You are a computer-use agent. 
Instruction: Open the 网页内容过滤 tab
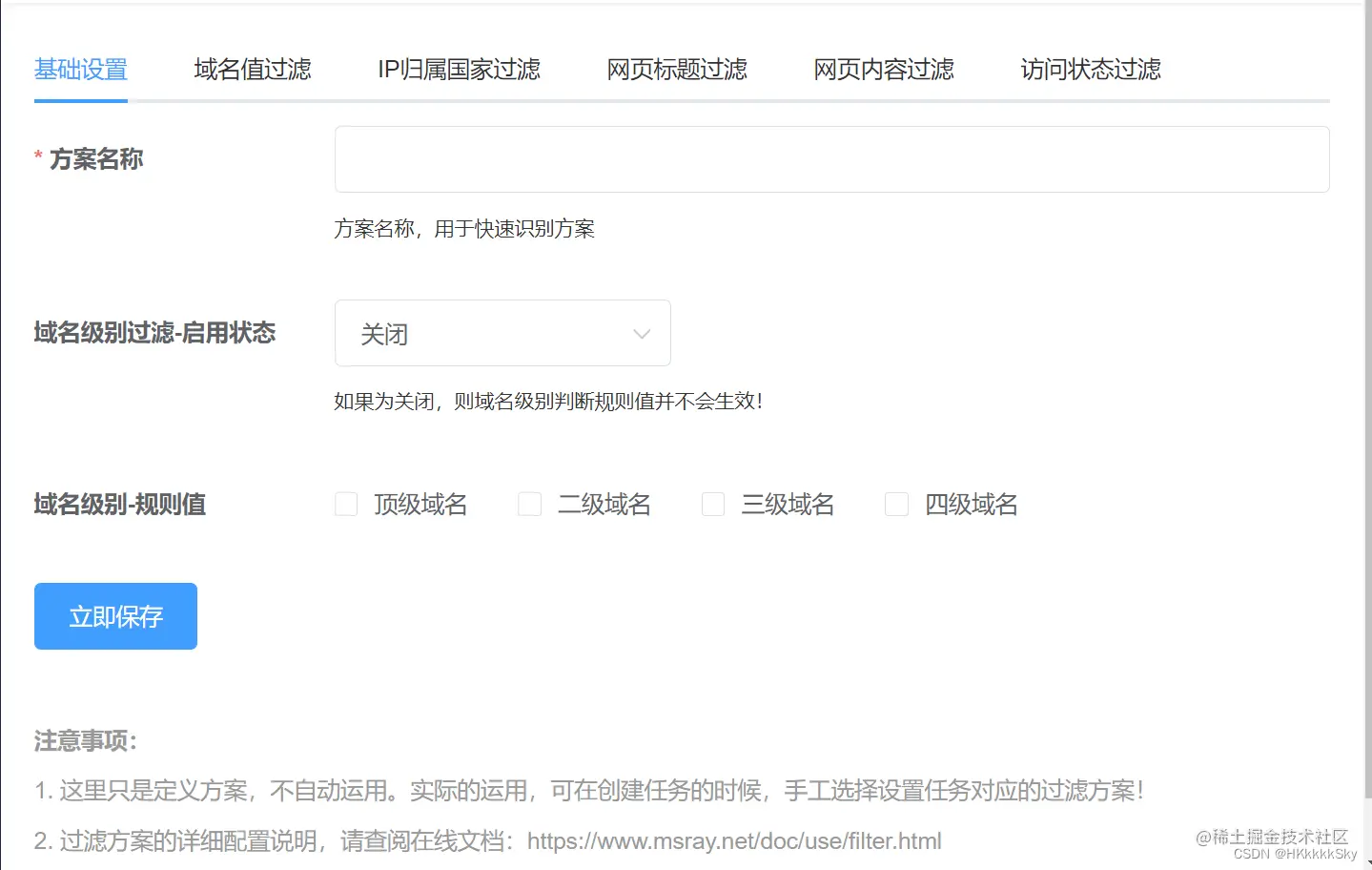tap(883, 69)
